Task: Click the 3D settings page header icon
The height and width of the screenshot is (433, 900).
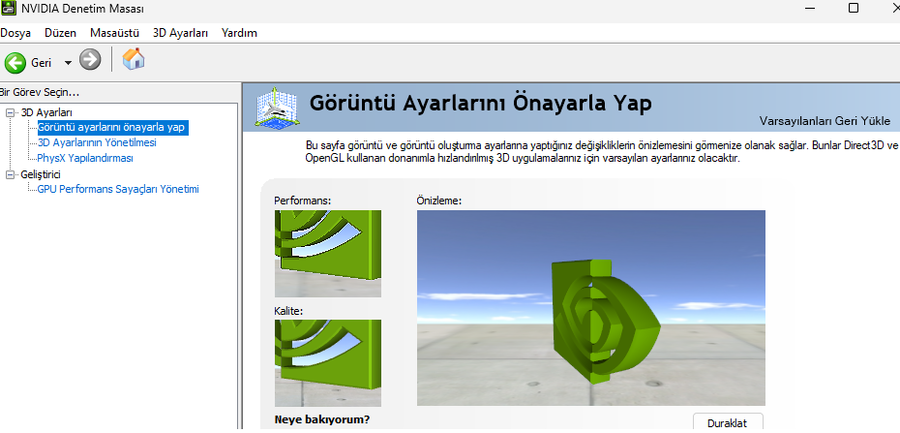Action: pyautogui.click(x=277, y=107)
